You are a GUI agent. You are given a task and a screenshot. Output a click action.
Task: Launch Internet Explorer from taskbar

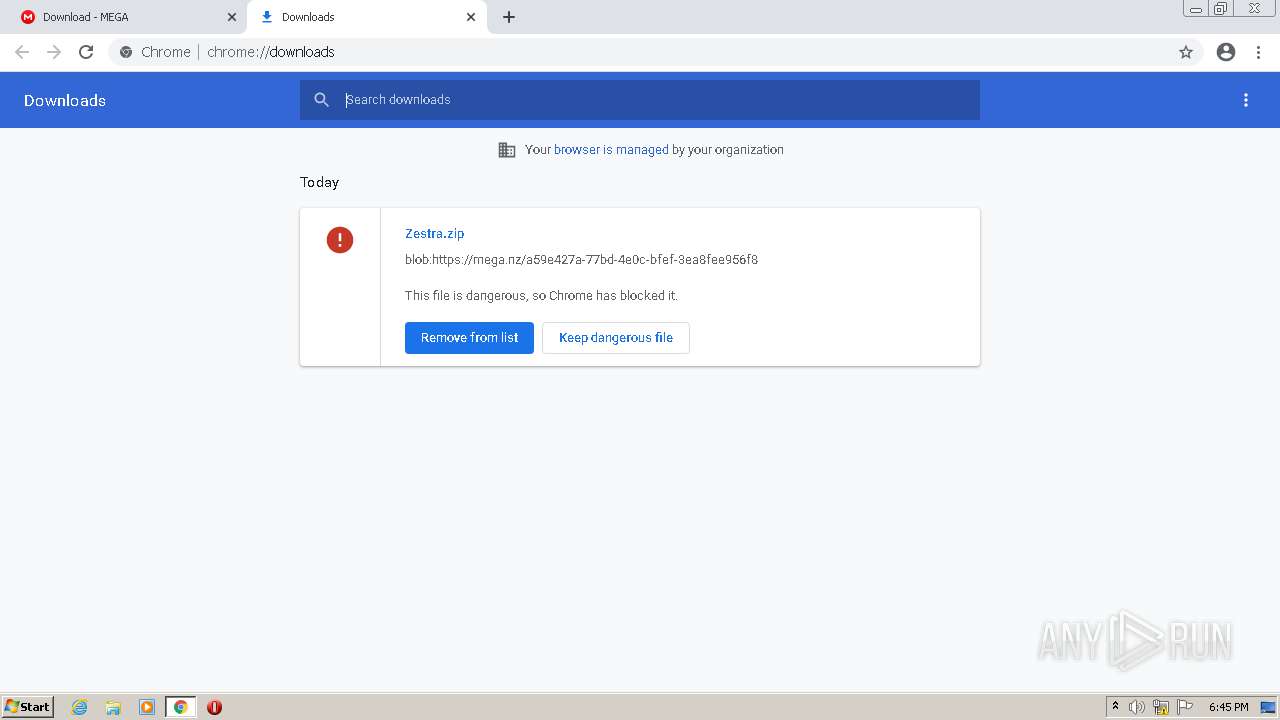click(x=80, y=707)
